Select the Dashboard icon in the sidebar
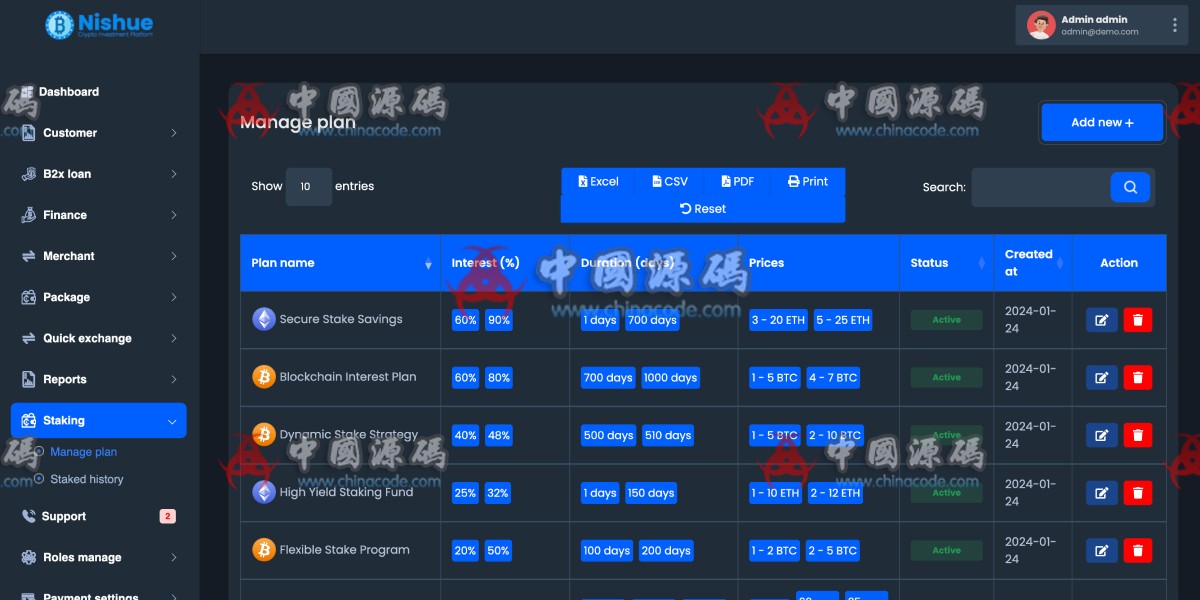Viewport: 1200px width, 600px height. (x=26, y=91)
